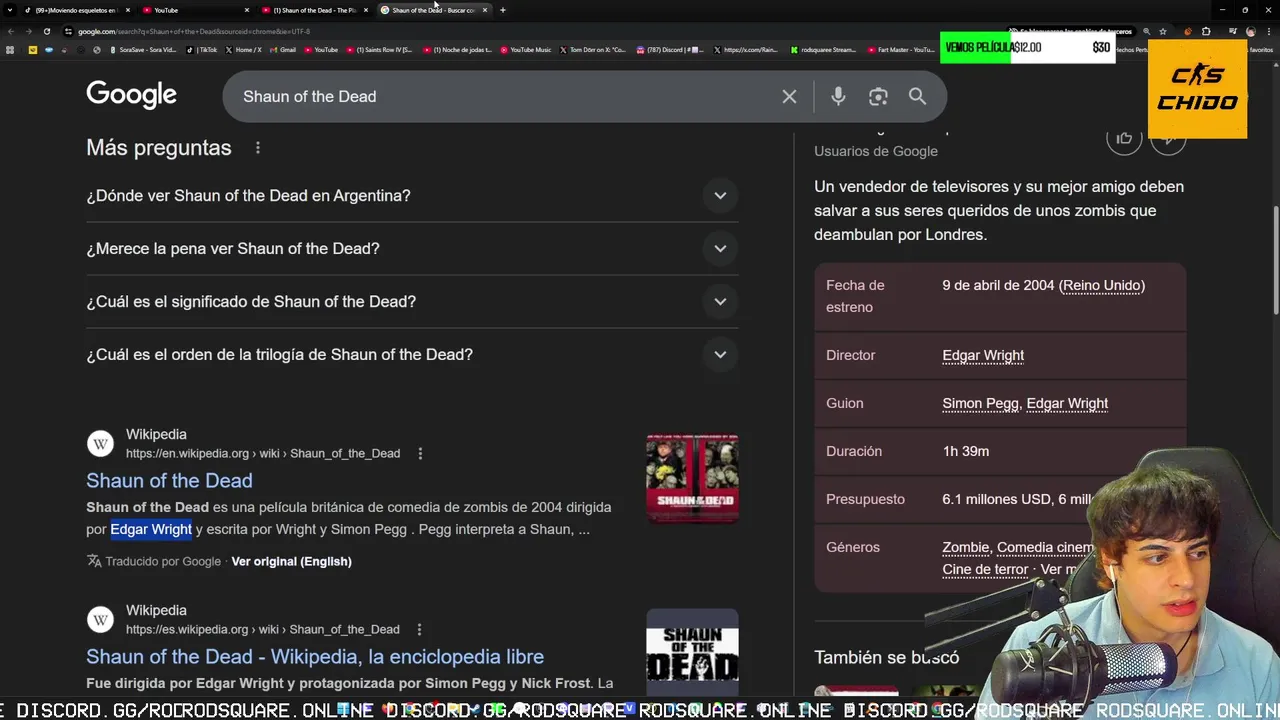This screenshot has height=720, width=1280.
Task: Click the Duración value 1h 39m
Action: pyautogui.click(x=965, y=451)
